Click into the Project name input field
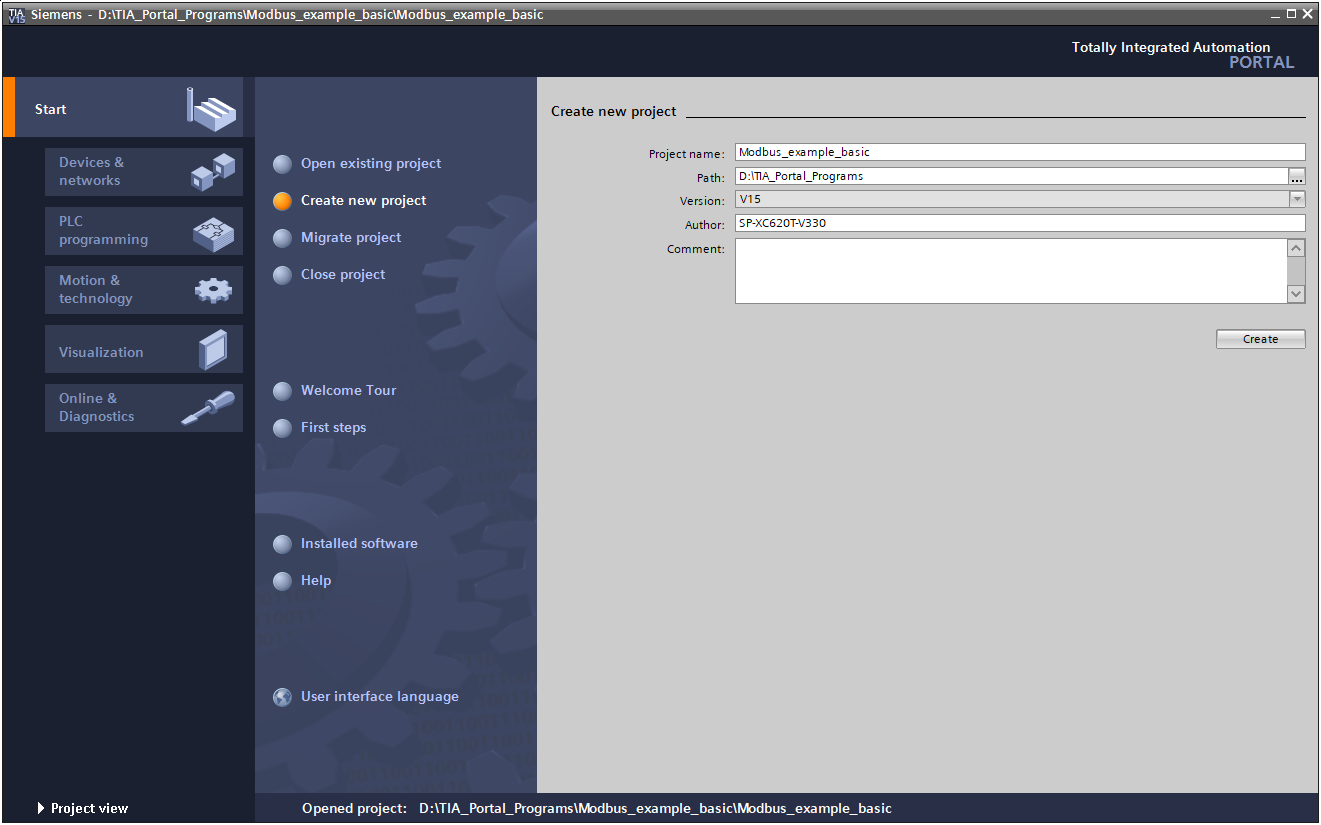Screen dimensions: 1321x825 pos(1019,152)
